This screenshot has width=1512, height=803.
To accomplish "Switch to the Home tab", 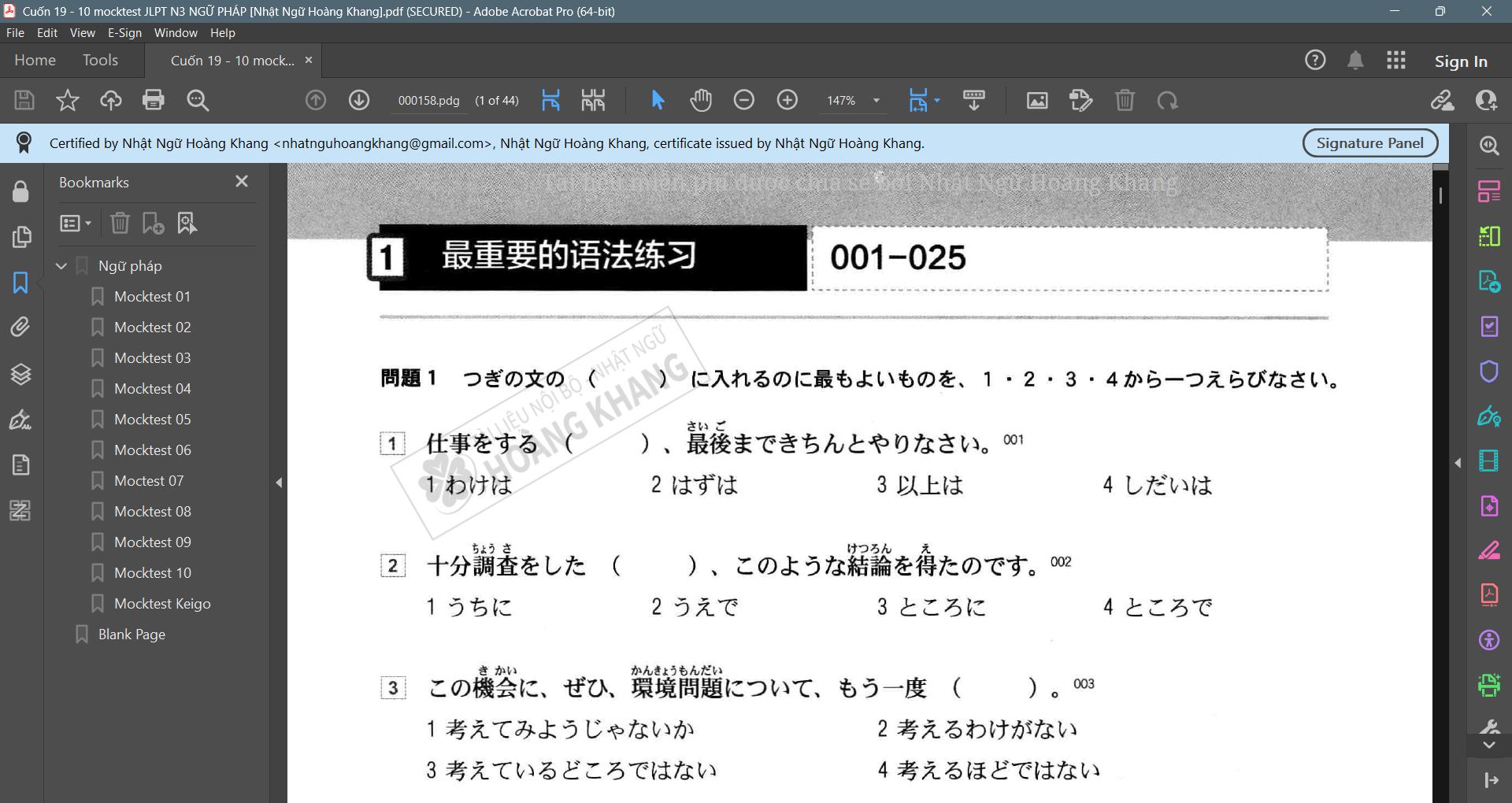I will tap(35, 61).
